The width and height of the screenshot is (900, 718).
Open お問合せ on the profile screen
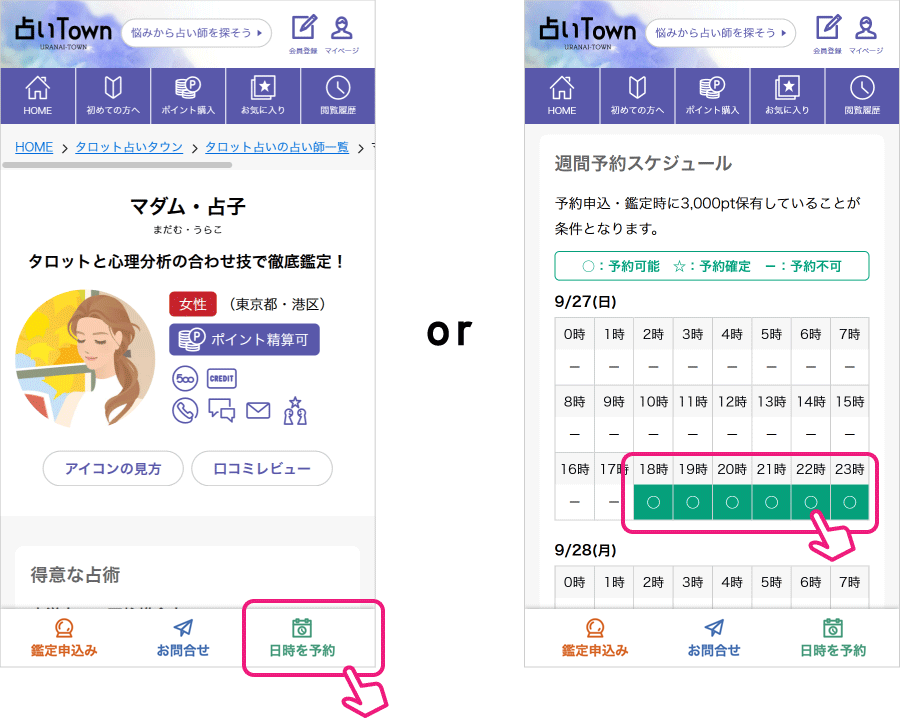coord(183,637)
